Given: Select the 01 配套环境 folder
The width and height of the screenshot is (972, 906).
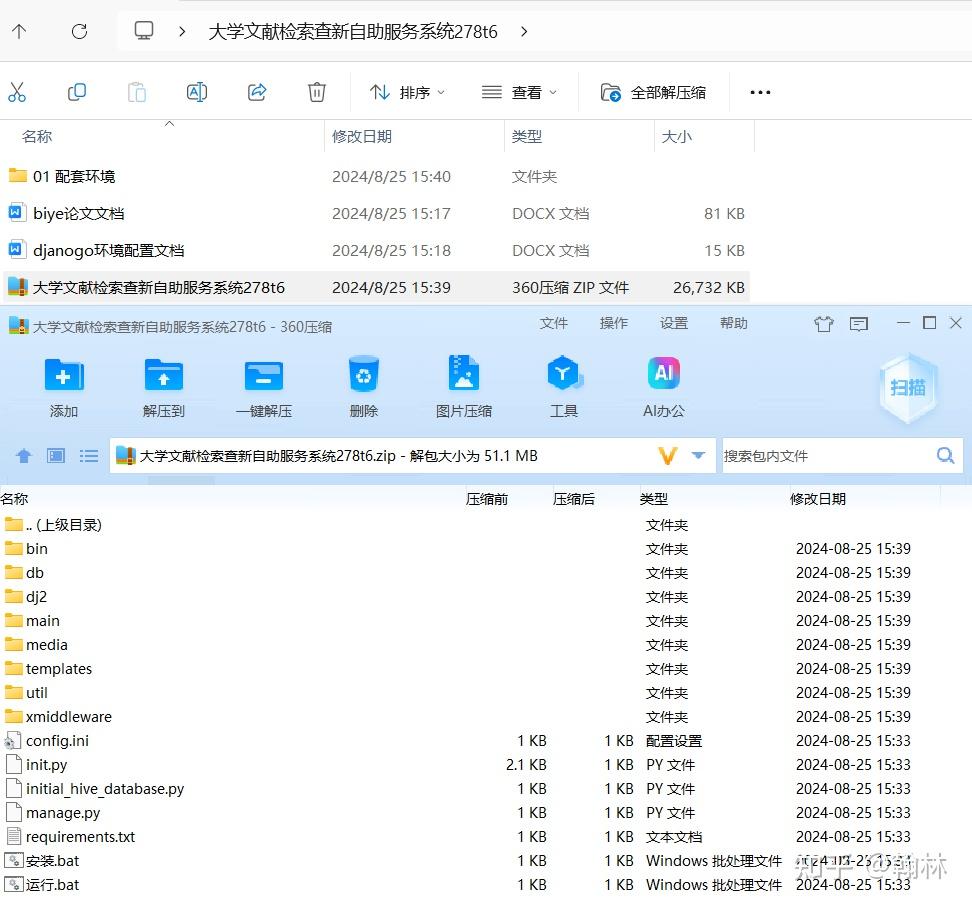Looking at the screenshot, I should [74, 177].
